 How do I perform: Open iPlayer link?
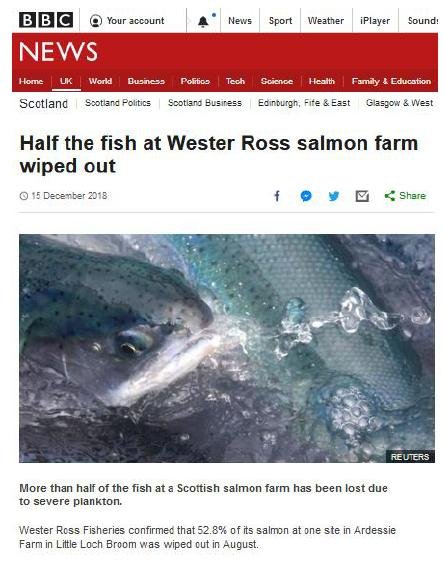coord(375,21)
